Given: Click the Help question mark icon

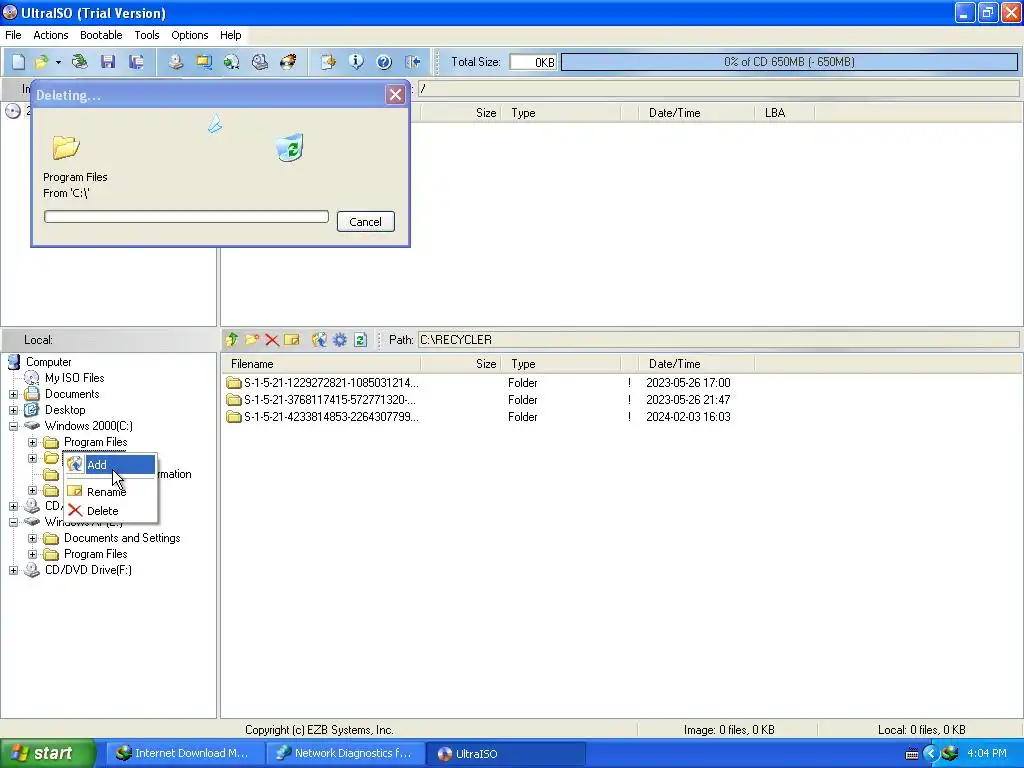Looking at the screenshot, I should 384,62.
